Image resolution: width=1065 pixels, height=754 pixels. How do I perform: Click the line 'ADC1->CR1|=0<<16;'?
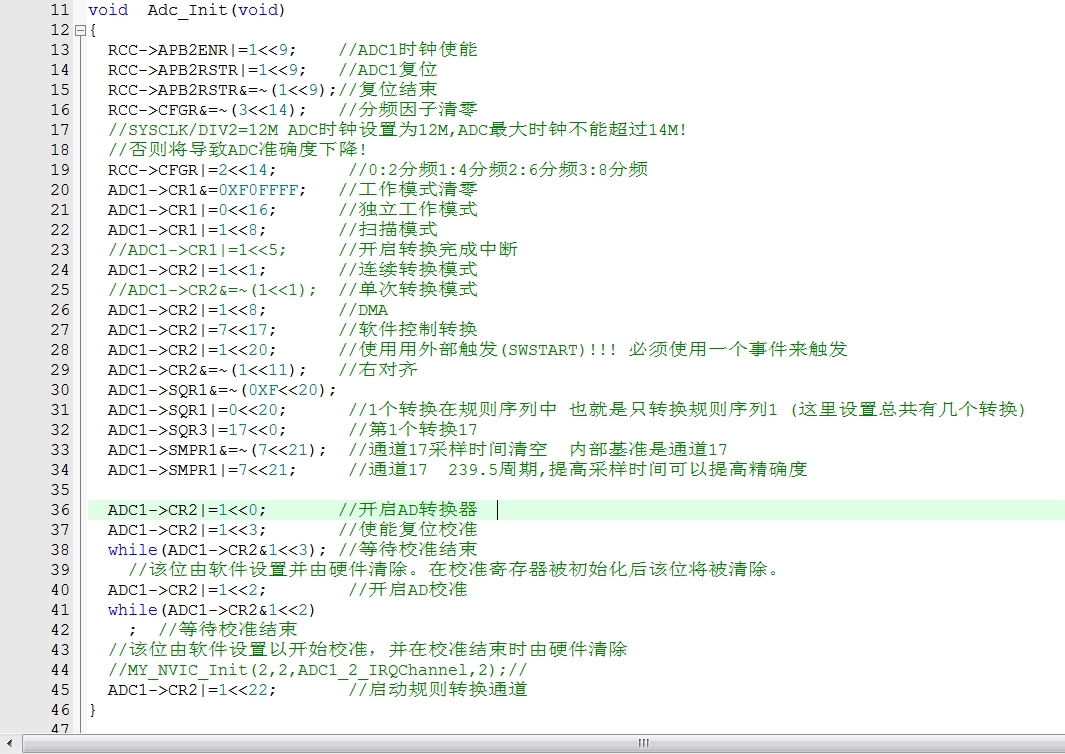point(192,210)
